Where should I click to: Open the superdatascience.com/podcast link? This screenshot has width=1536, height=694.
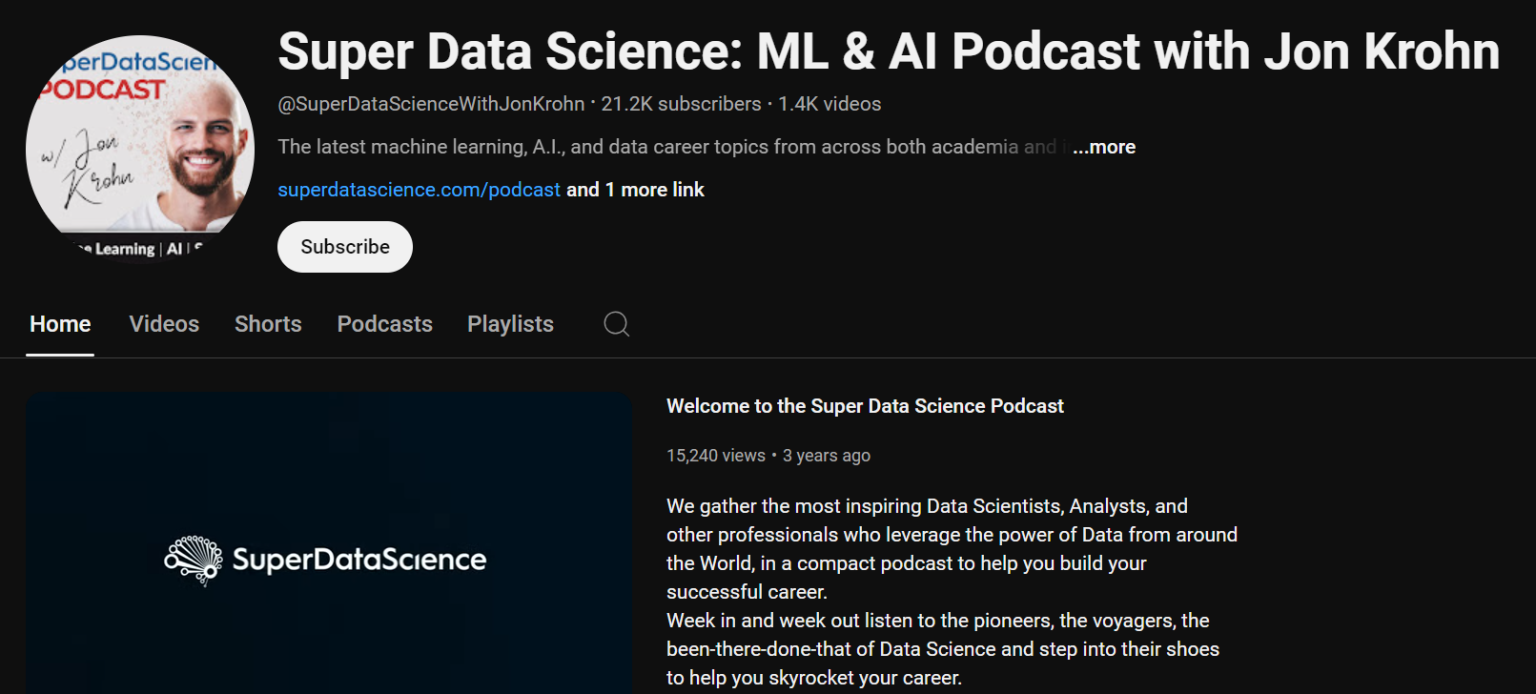(x=419, y=189)
